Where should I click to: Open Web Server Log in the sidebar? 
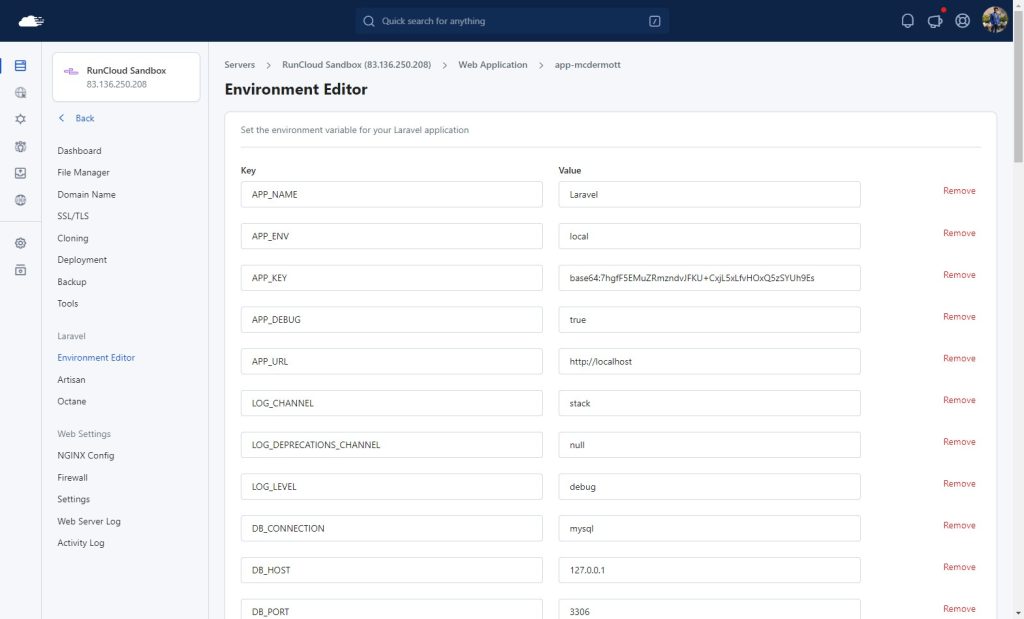89,522
